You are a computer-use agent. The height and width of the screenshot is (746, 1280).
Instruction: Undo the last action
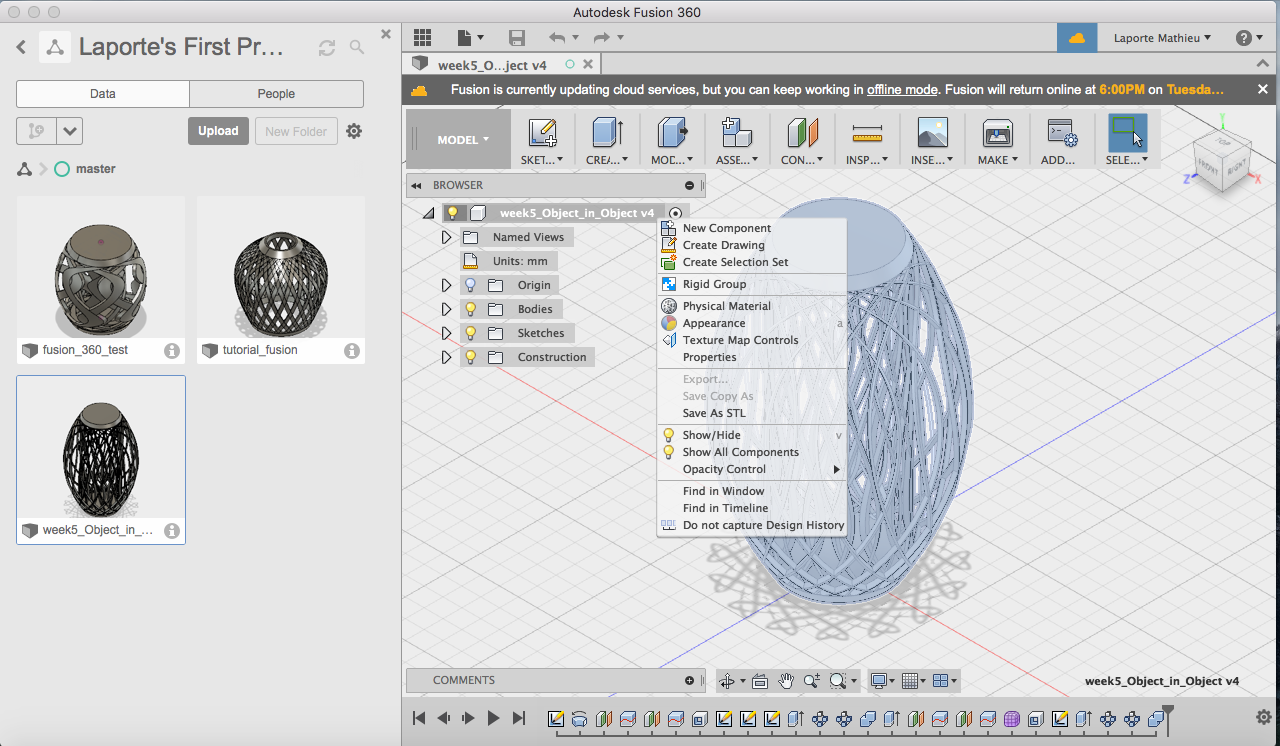[x=557, y=38]
